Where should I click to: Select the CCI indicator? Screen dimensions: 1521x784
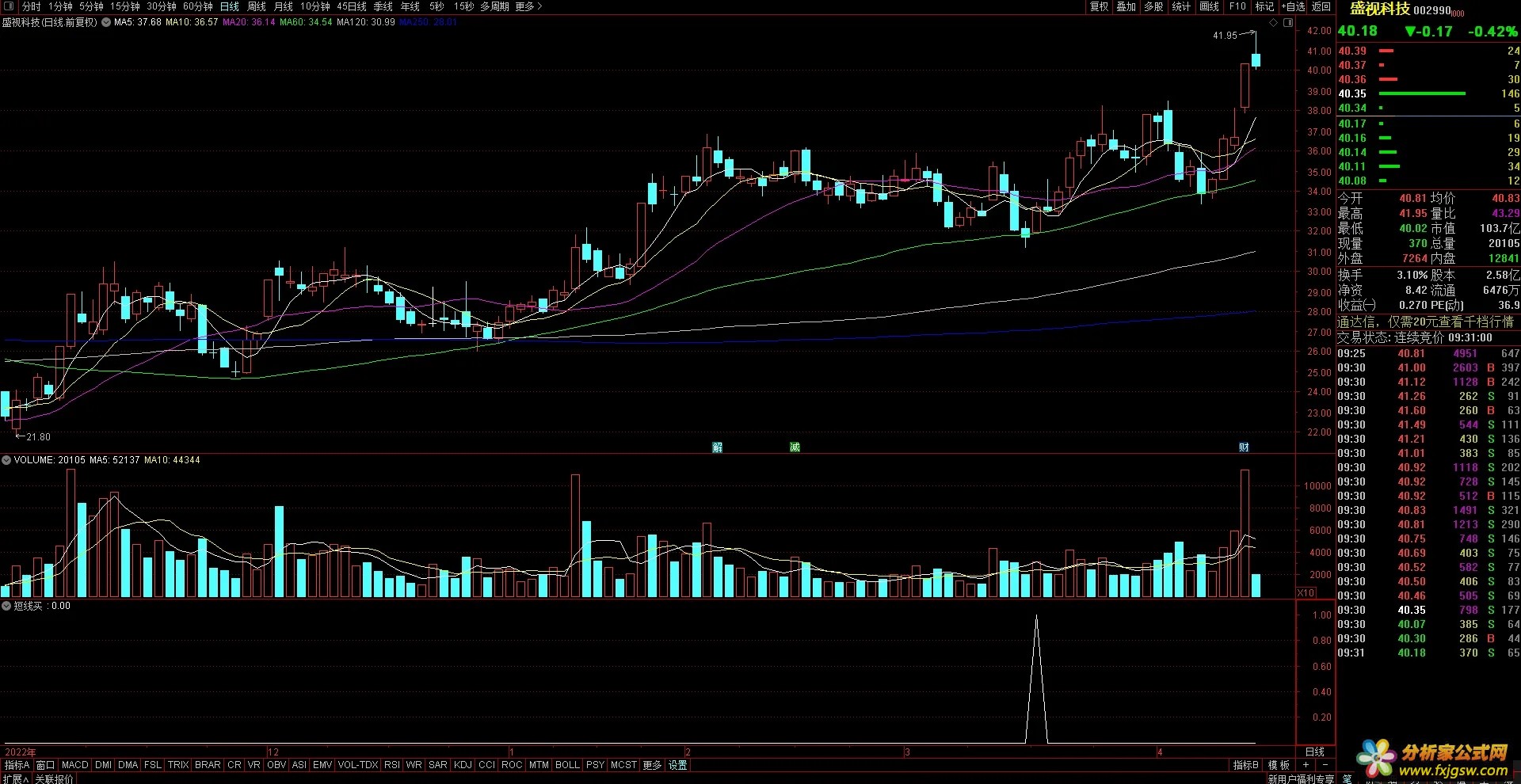tap(486, 765)
